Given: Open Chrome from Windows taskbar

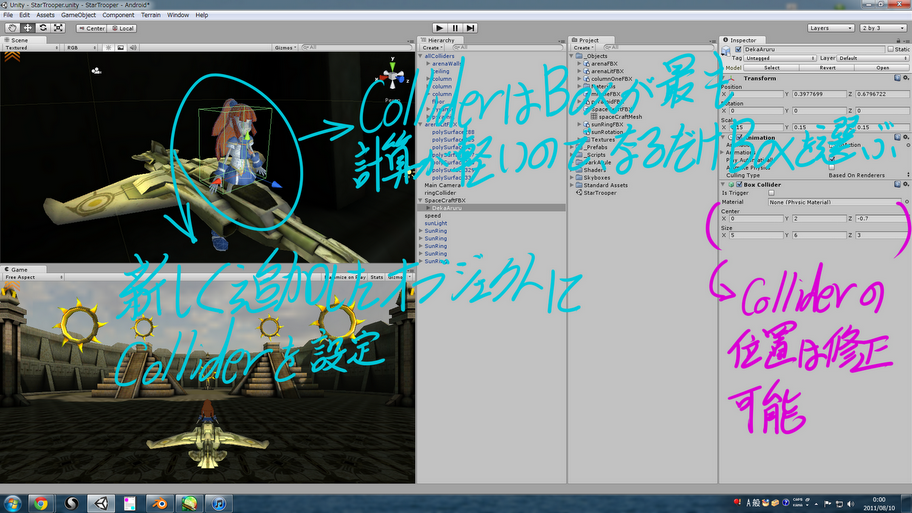Looking at the screenshot, I should coord(41,504).
